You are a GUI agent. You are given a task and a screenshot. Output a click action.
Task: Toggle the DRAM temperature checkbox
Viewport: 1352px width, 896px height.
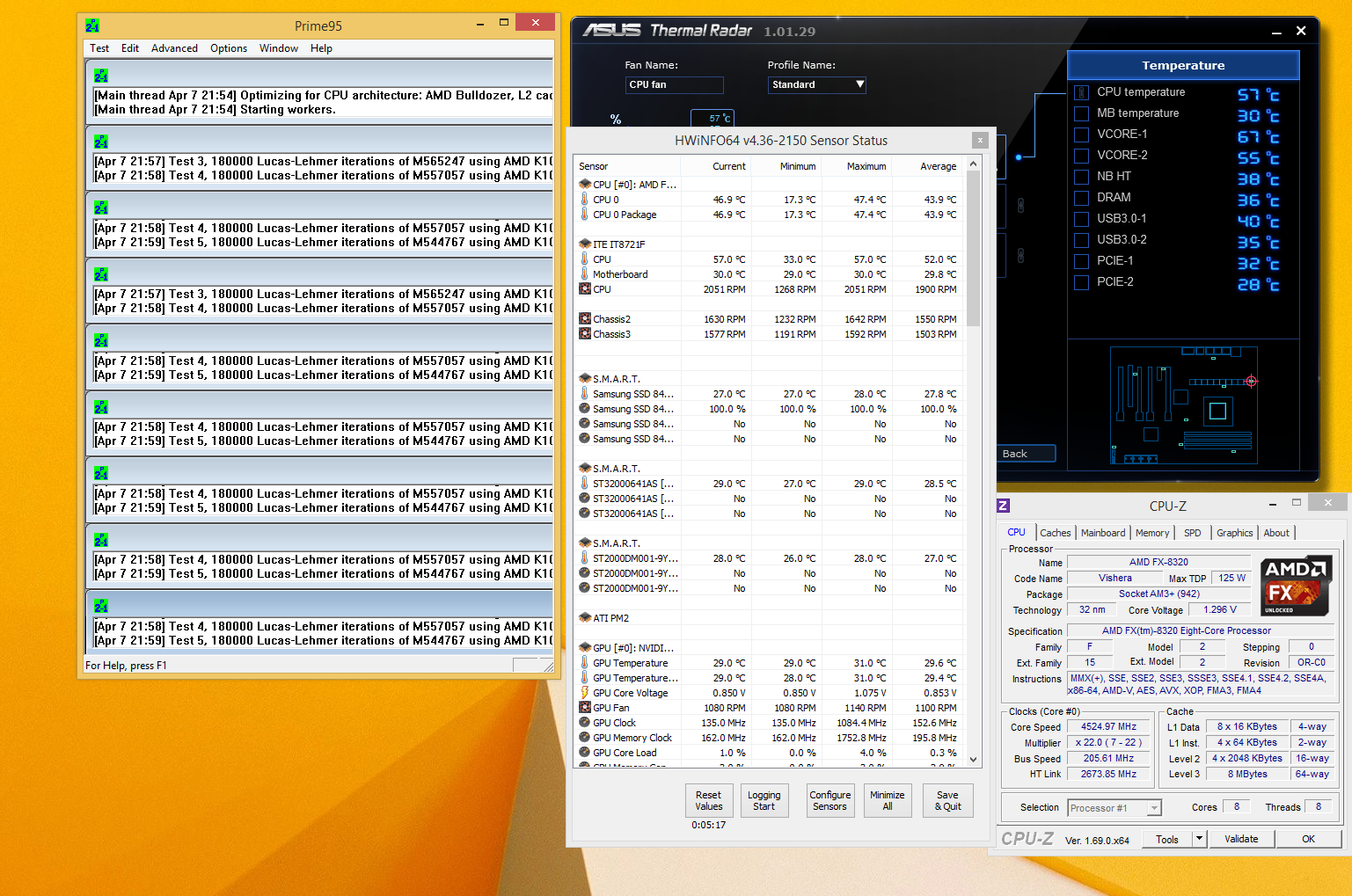1082,198
